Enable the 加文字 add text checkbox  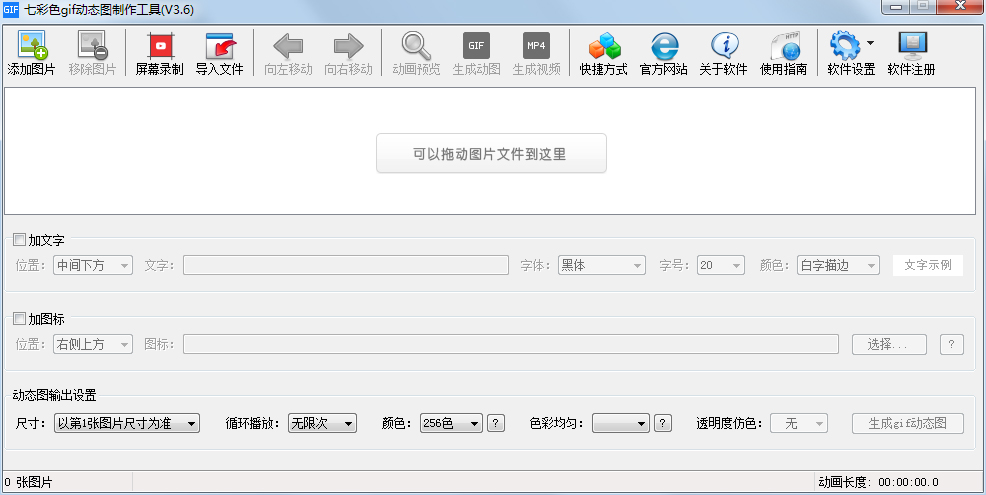[20, 240]
